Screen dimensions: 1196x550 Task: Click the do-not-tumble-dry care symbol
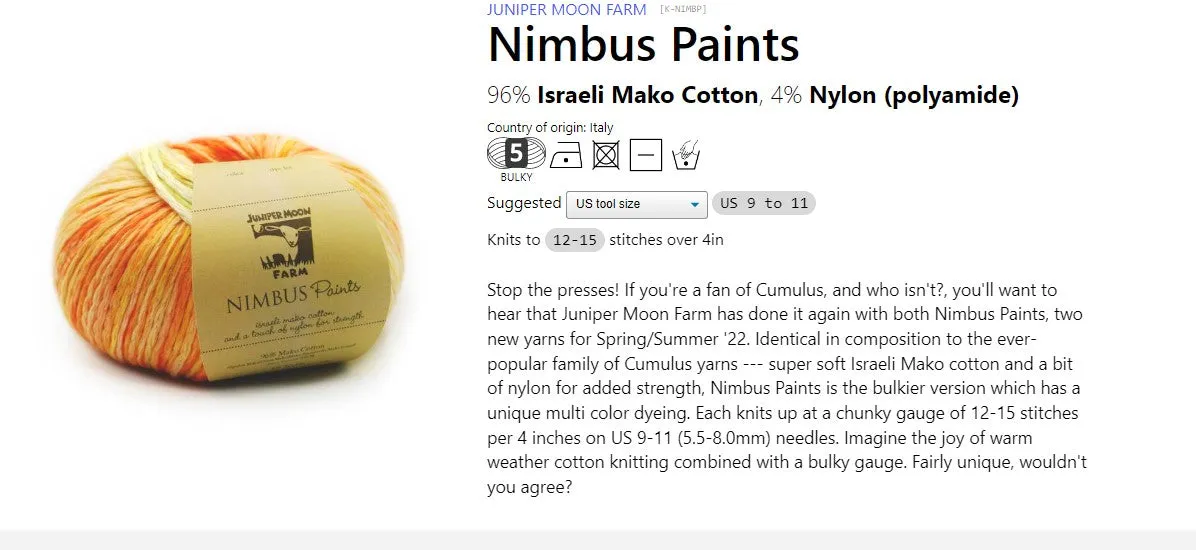[x=606, y=155]
